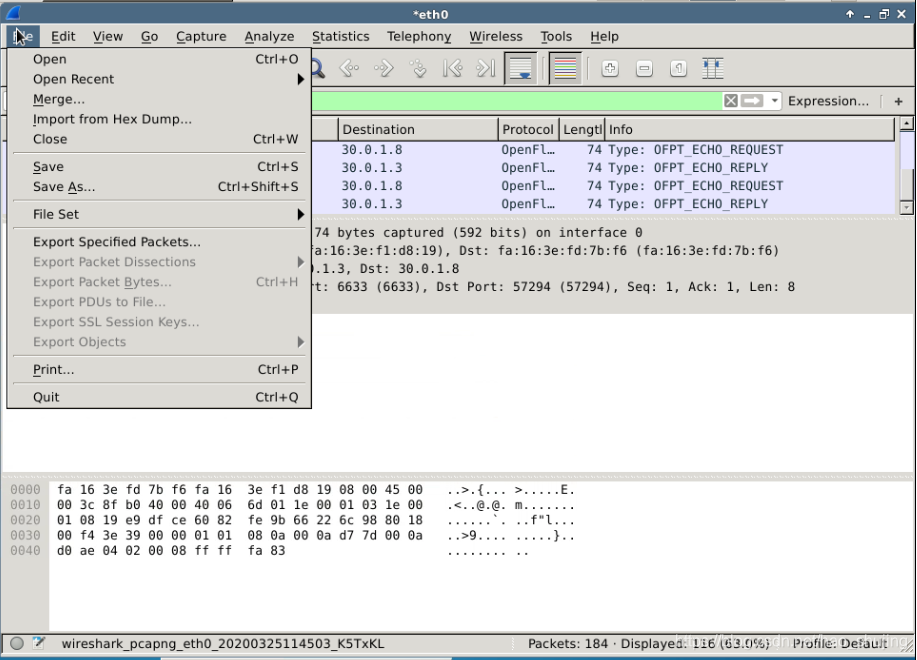Viewport: 917px width, 660px height.
Task: Sort by the Info column header
Action: pos(750,129)
